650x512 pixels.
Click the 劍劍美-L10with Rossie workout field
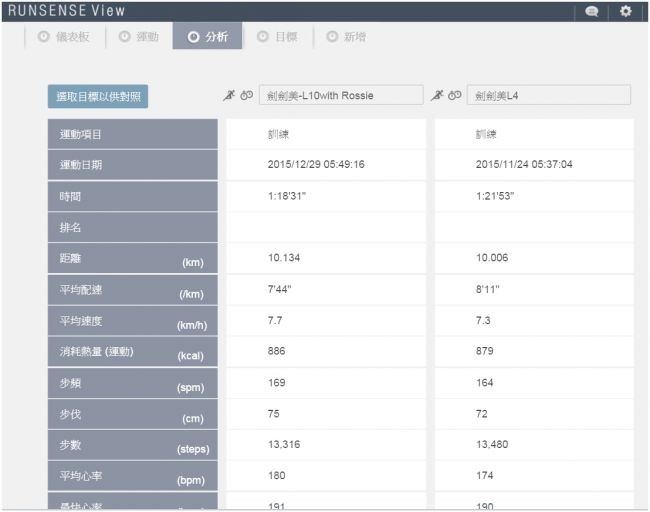[341, 95]
